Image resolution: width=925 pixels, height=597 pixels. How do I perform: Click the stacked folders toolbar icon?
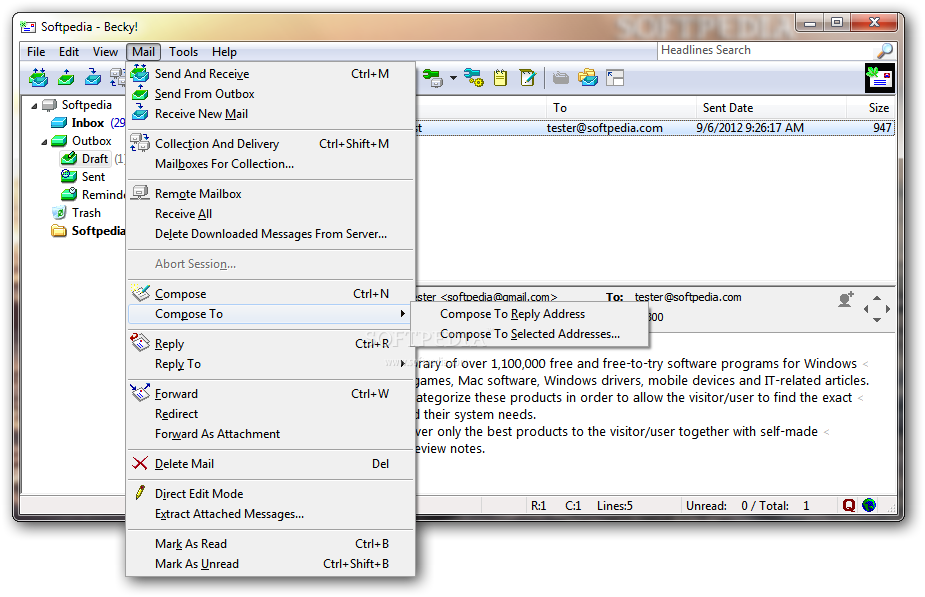(x=588, y=78)
